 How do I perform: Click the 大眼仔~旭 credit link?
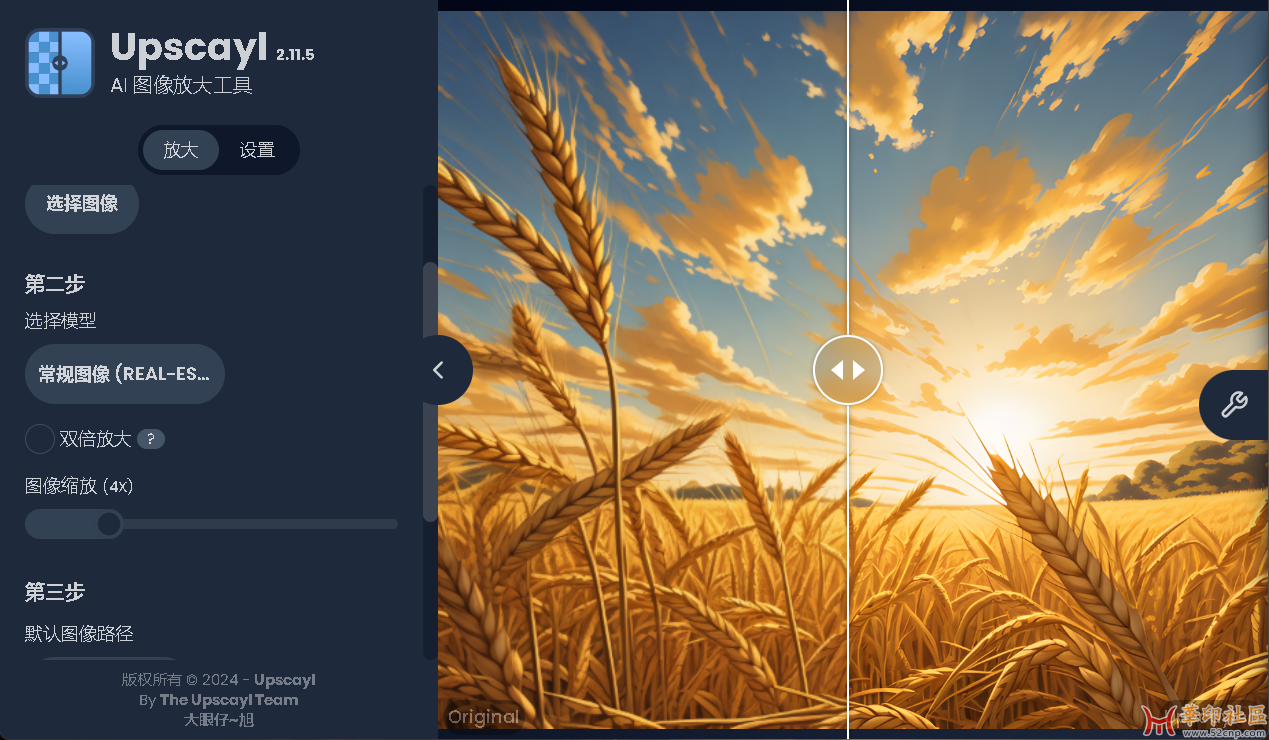(x=219, y=719)
